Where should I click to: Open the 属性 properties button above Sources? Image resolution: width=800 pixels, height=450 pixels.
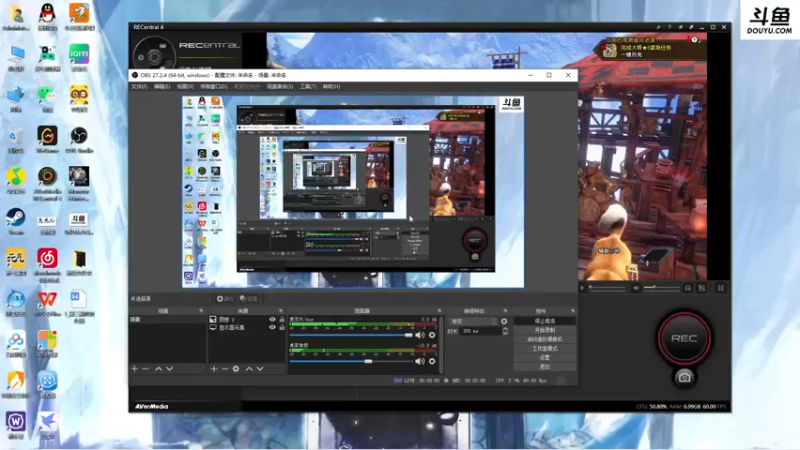coord(225,299)
